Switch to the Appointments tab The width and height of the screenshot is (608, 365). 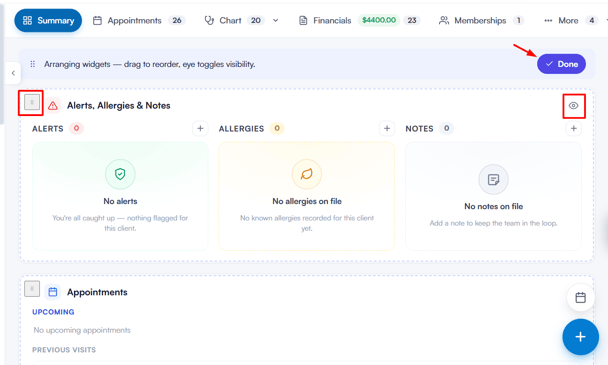coord(139,21)
